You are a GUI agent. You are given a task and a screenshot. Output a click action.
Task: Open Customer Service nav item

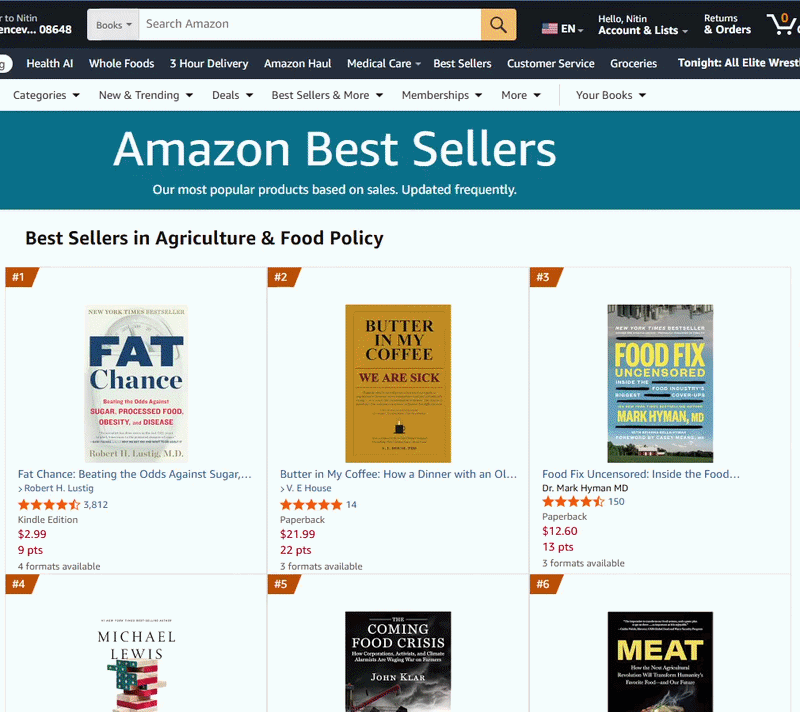(551, 64)
